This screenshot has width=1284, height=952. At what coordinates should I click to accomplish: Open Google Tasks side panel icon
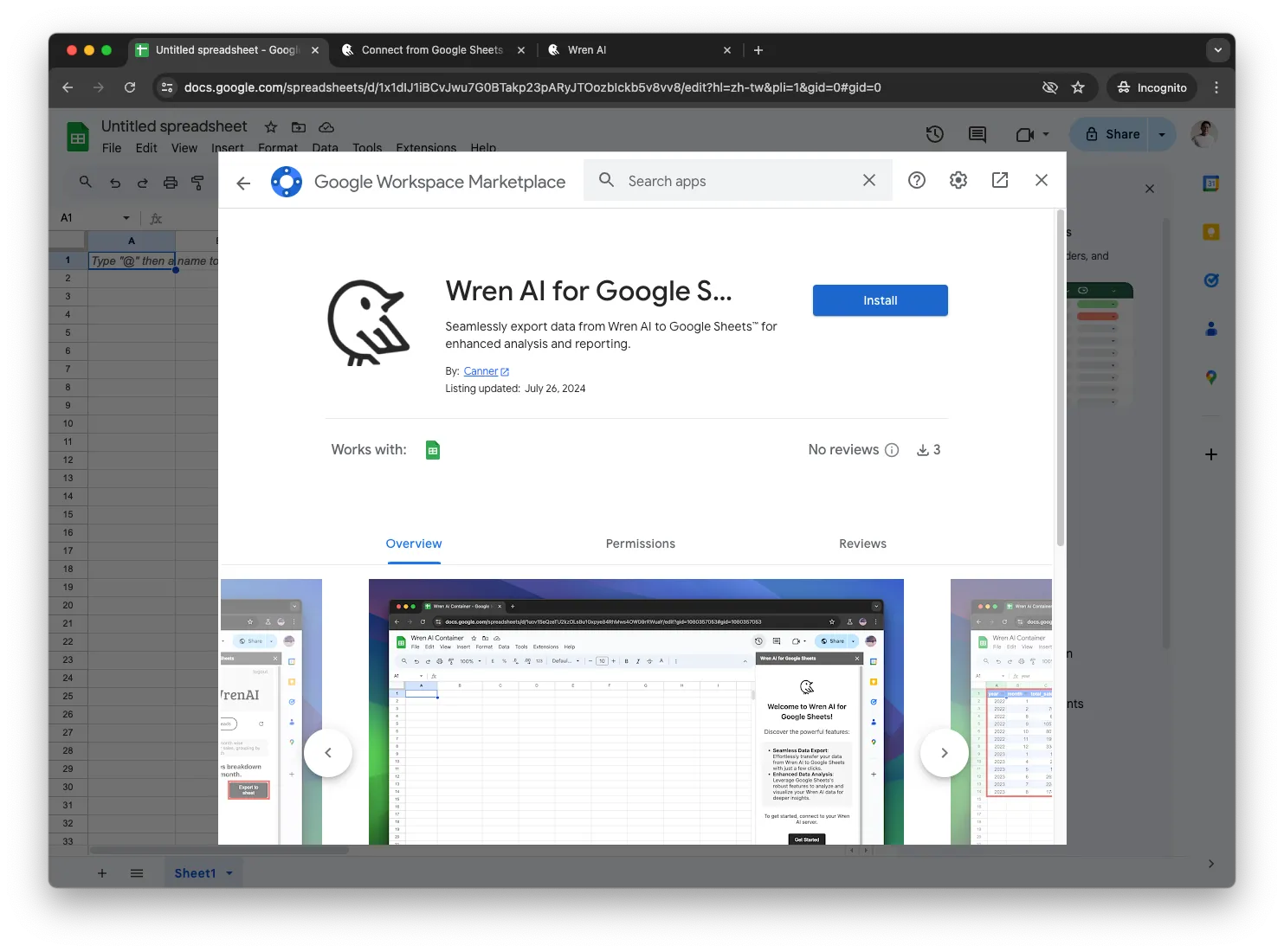tap(1211, 280)
